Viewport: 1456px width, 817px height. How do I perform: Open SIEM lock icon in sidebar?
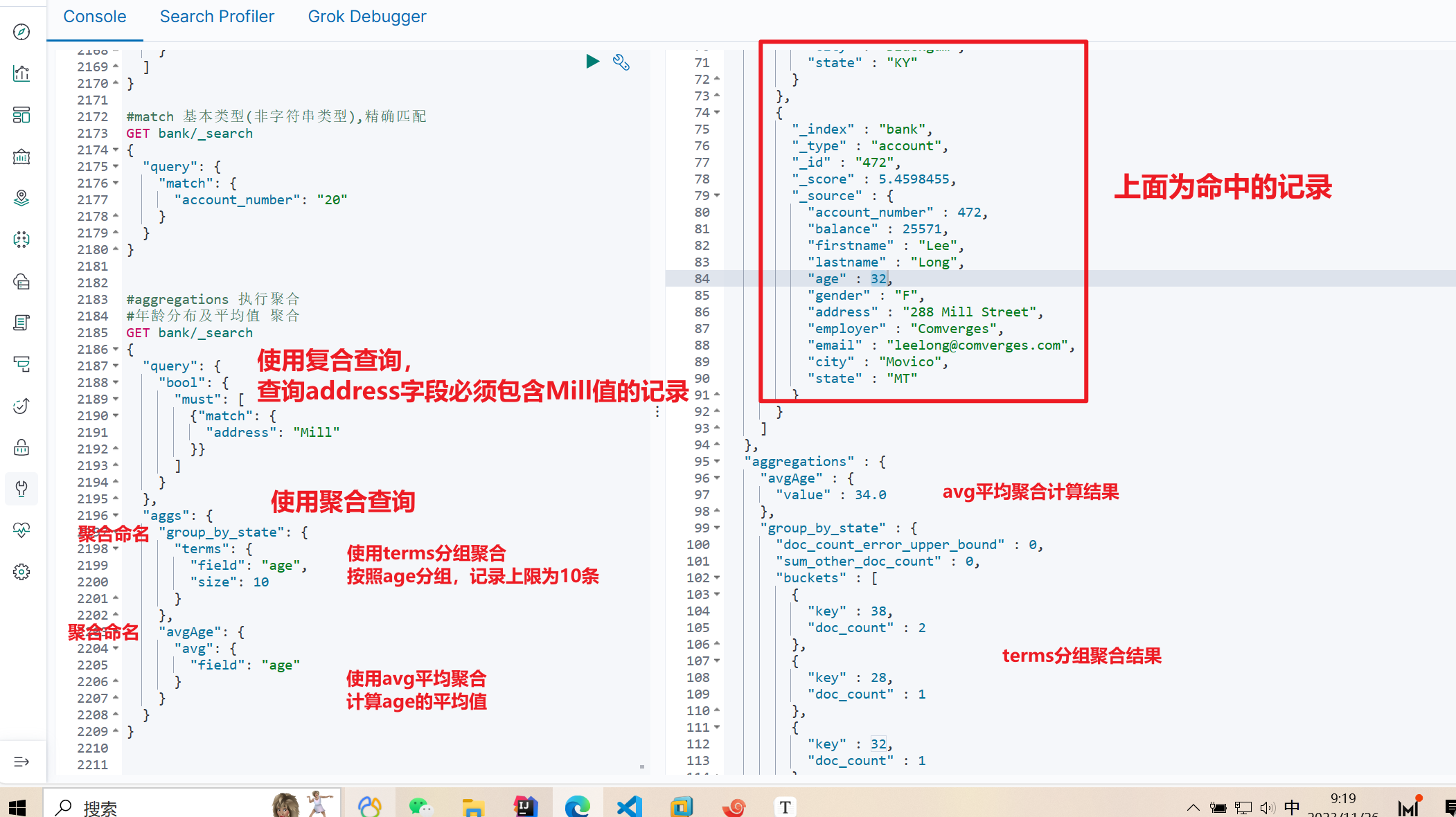point(21,447)
